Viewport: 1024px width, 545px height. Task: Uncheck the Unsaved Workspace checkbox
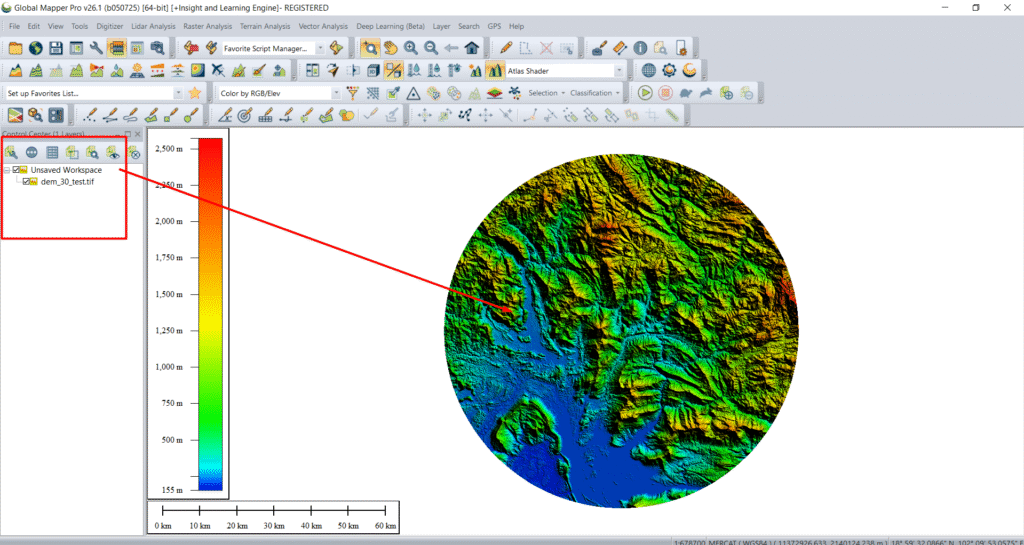click(16, 170)
